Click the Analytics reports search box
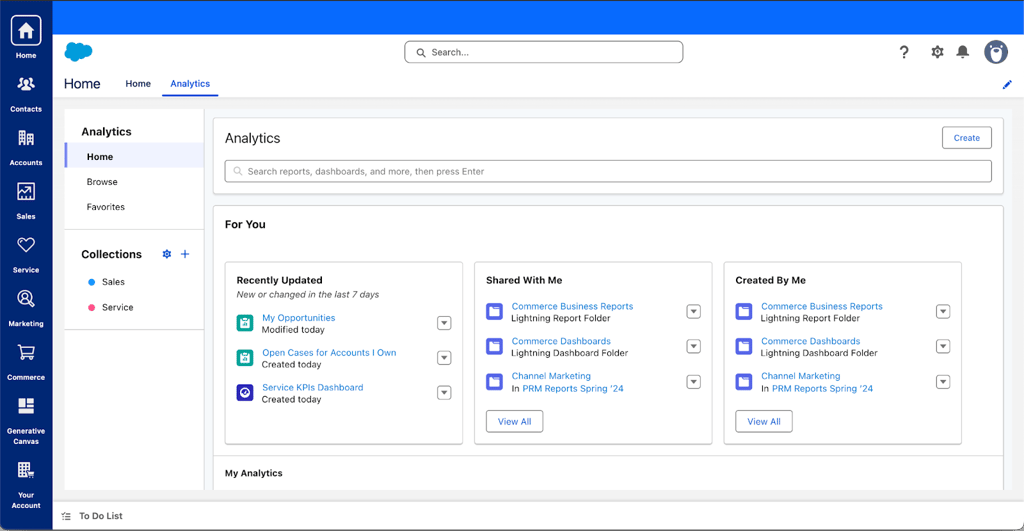This screenshot has height=531, width=1024. 608,171
